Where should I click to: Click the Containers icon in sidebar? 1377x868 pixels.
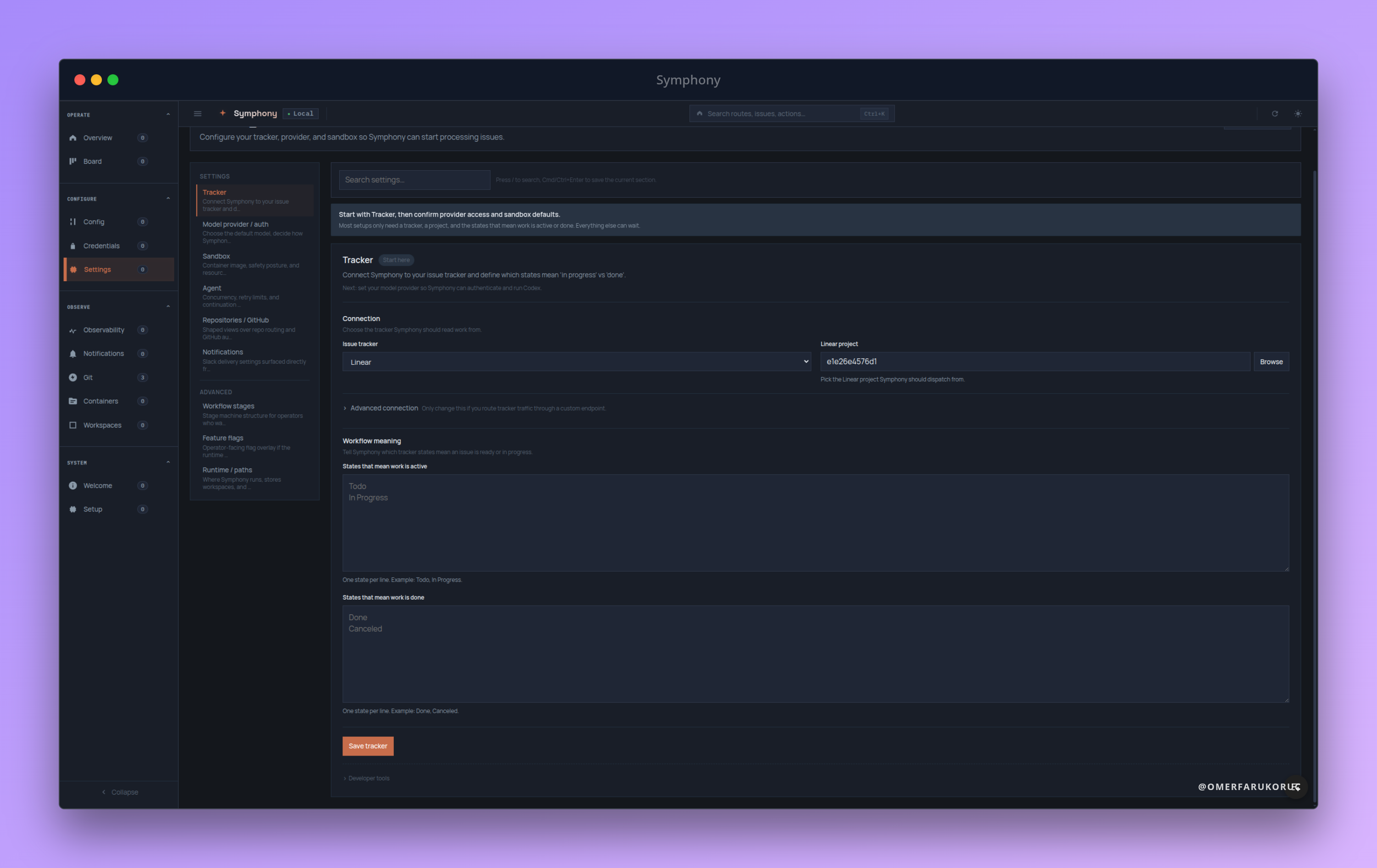73,401
